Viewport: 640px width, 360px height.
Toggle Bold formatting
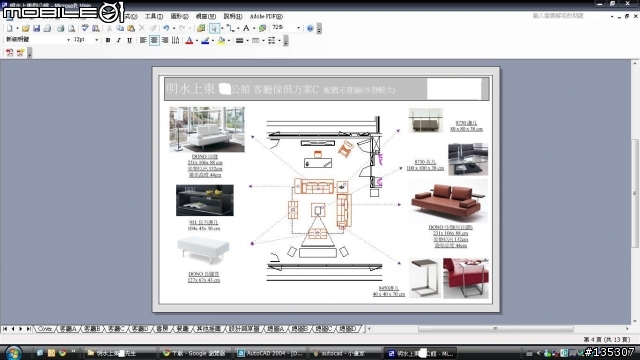click(108, 40)
